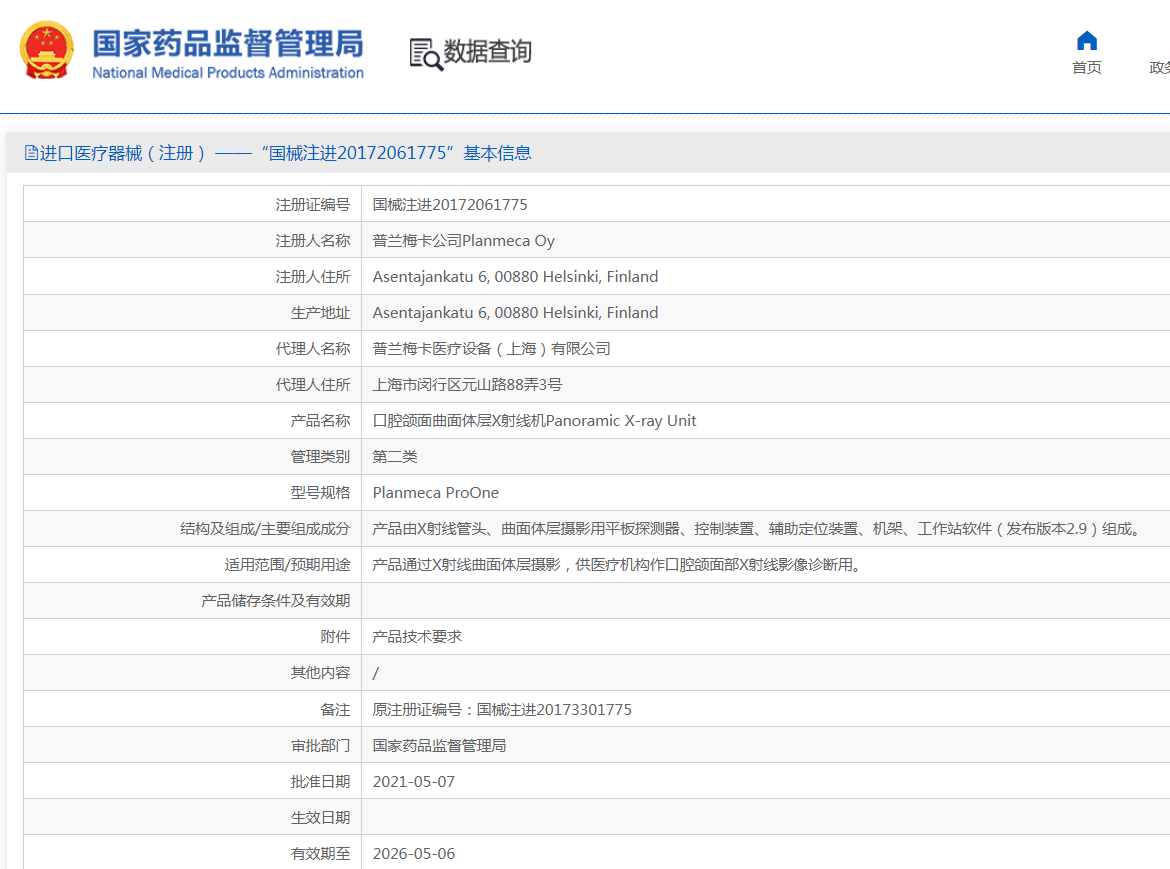
Task: Click the 批准日期 label
Action: tap(320, 782)
